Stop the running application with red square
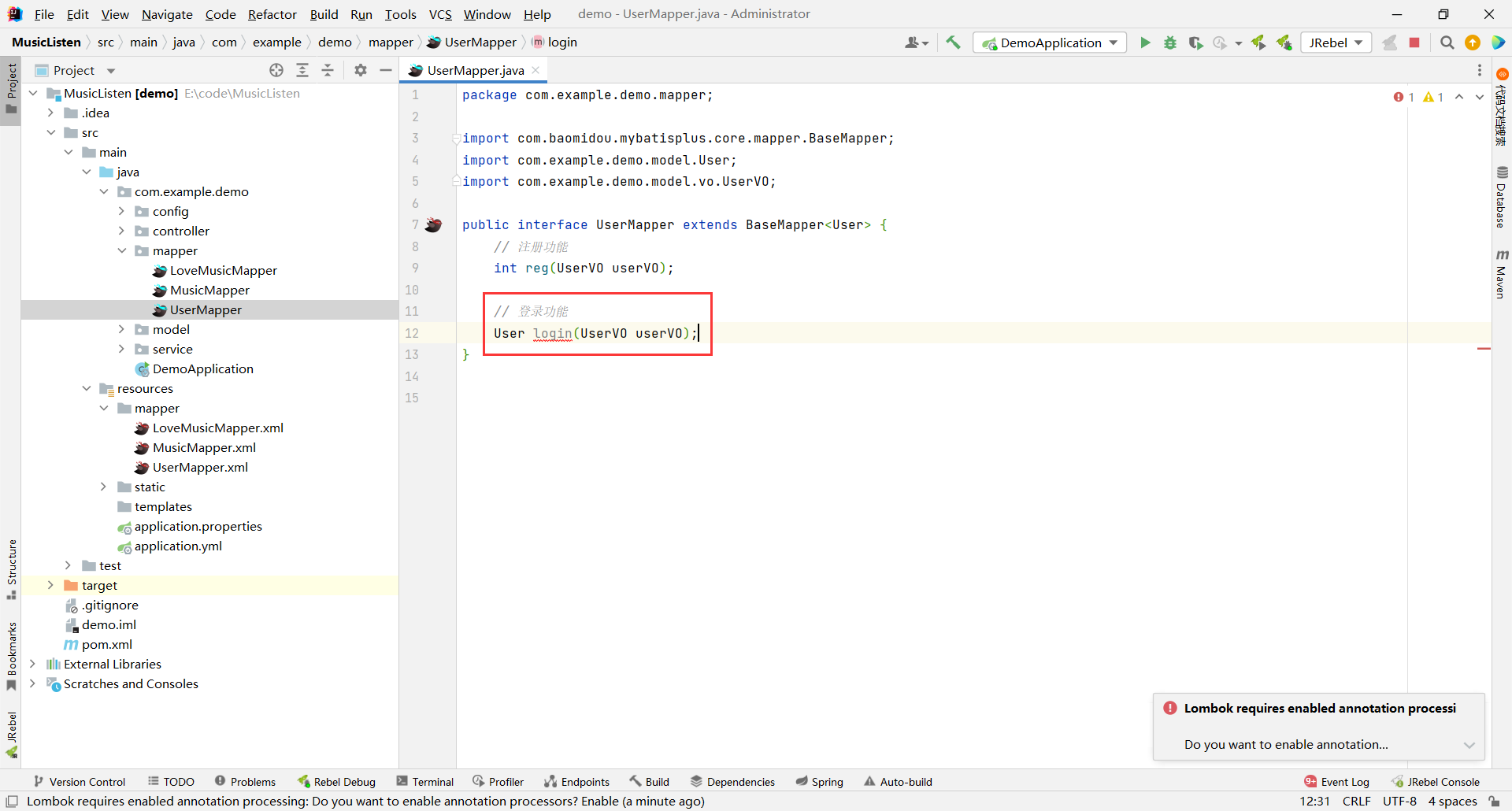This screenshot has height=811, width=1512. point(1414,43)
